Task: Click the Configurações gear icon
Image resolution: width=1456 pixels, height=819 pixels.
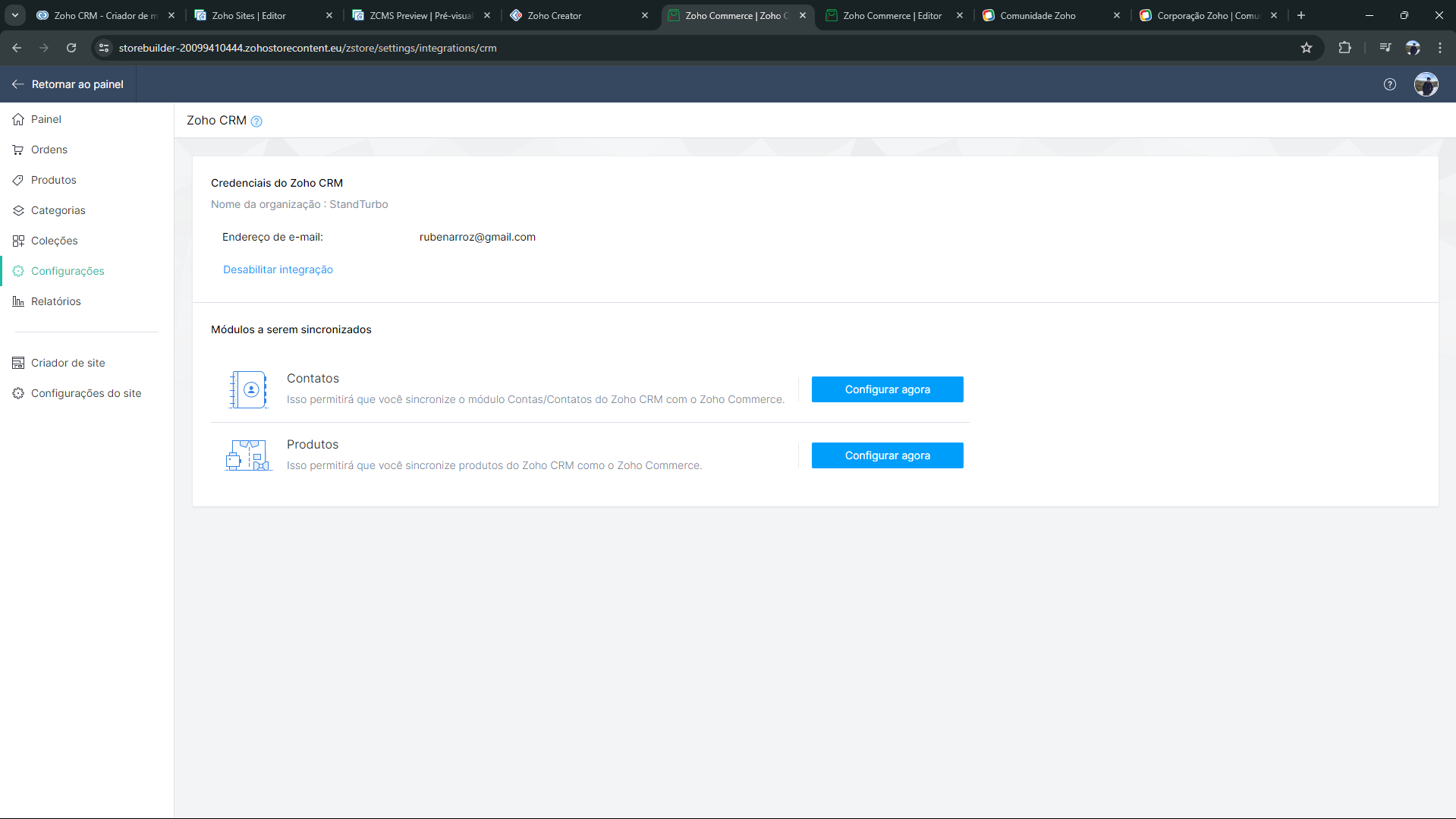Action: tap(18, 271)
